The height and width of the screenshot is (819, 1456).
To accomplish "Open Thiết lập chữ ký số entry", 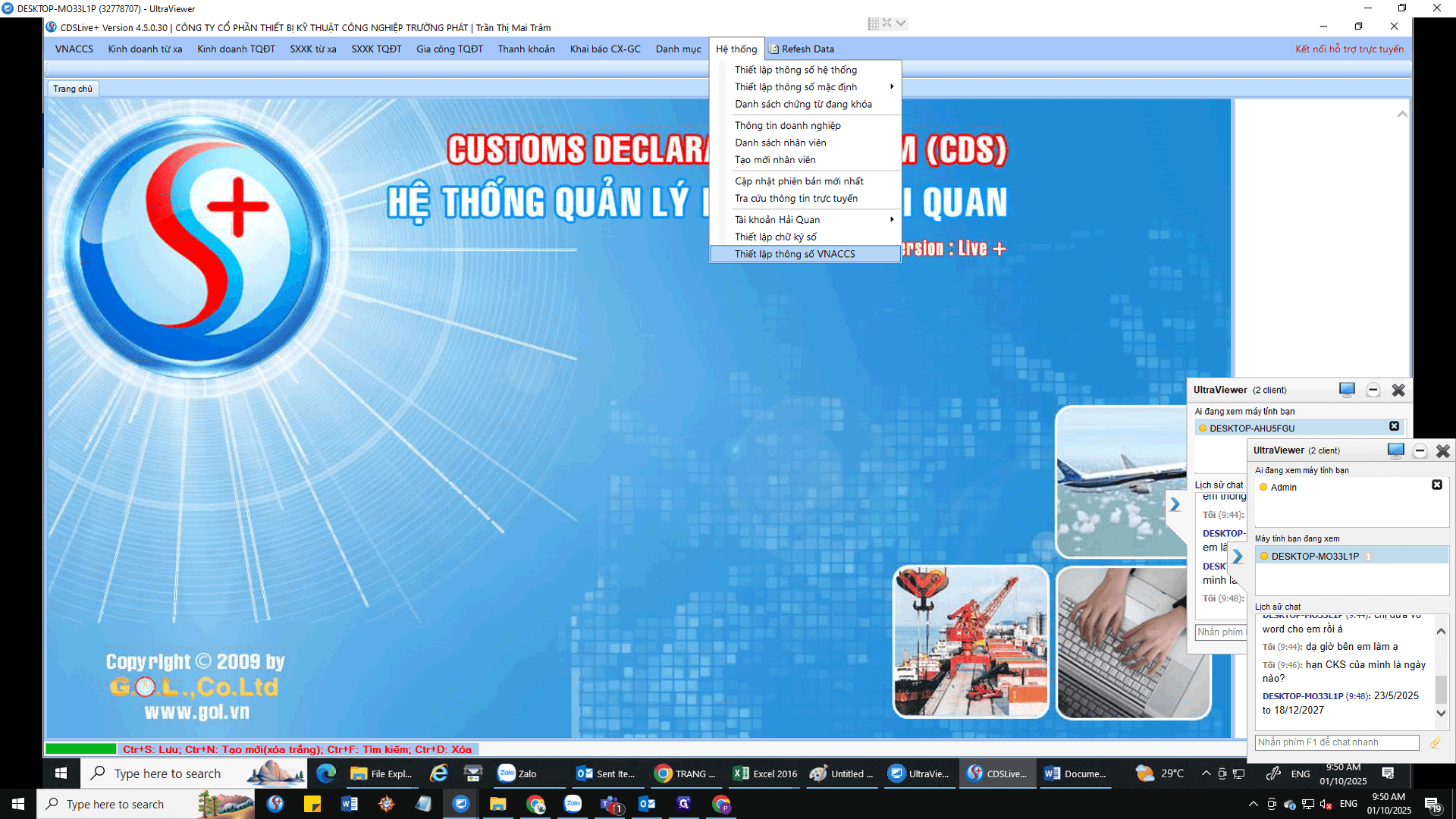I will point(805,237).
